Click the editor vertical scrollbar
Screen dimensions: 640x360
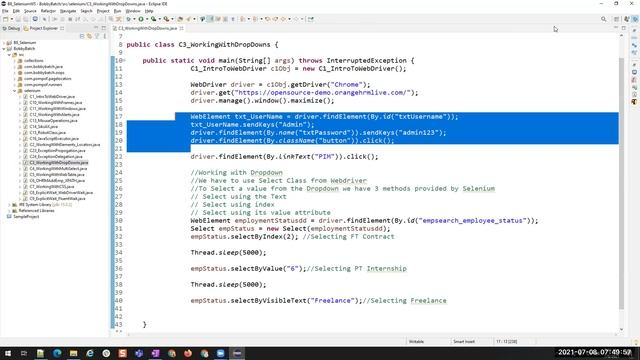(622, 183)
